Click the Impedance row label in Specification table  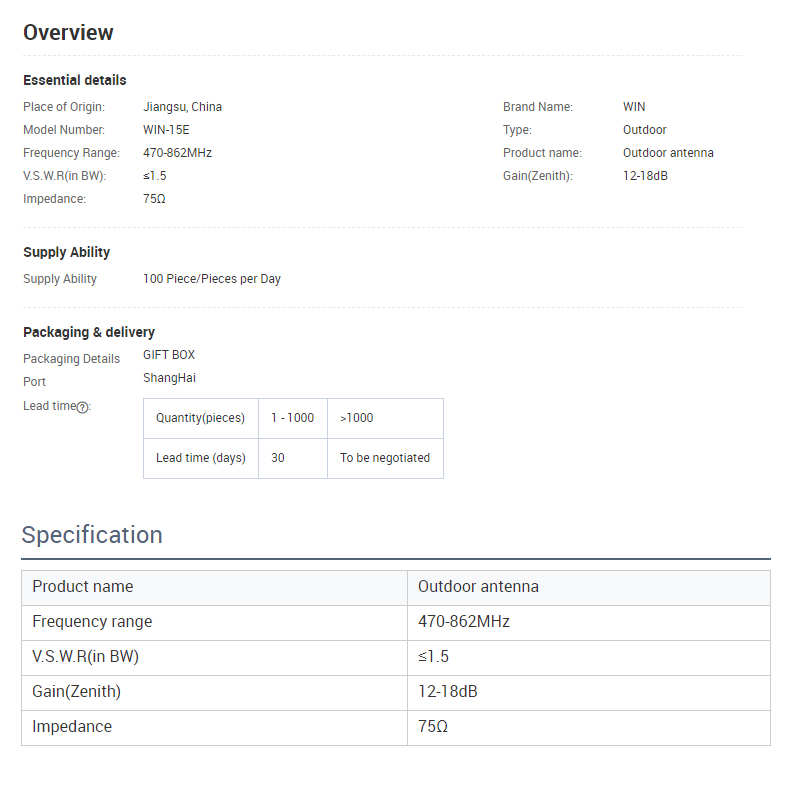click(x=72, y=726)
